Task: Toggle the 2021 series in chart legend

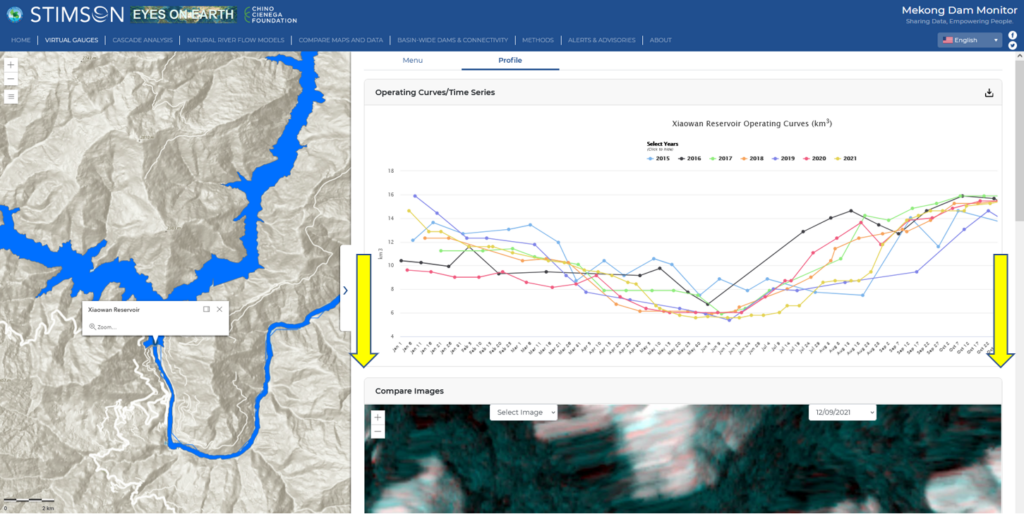Action: 846,158
